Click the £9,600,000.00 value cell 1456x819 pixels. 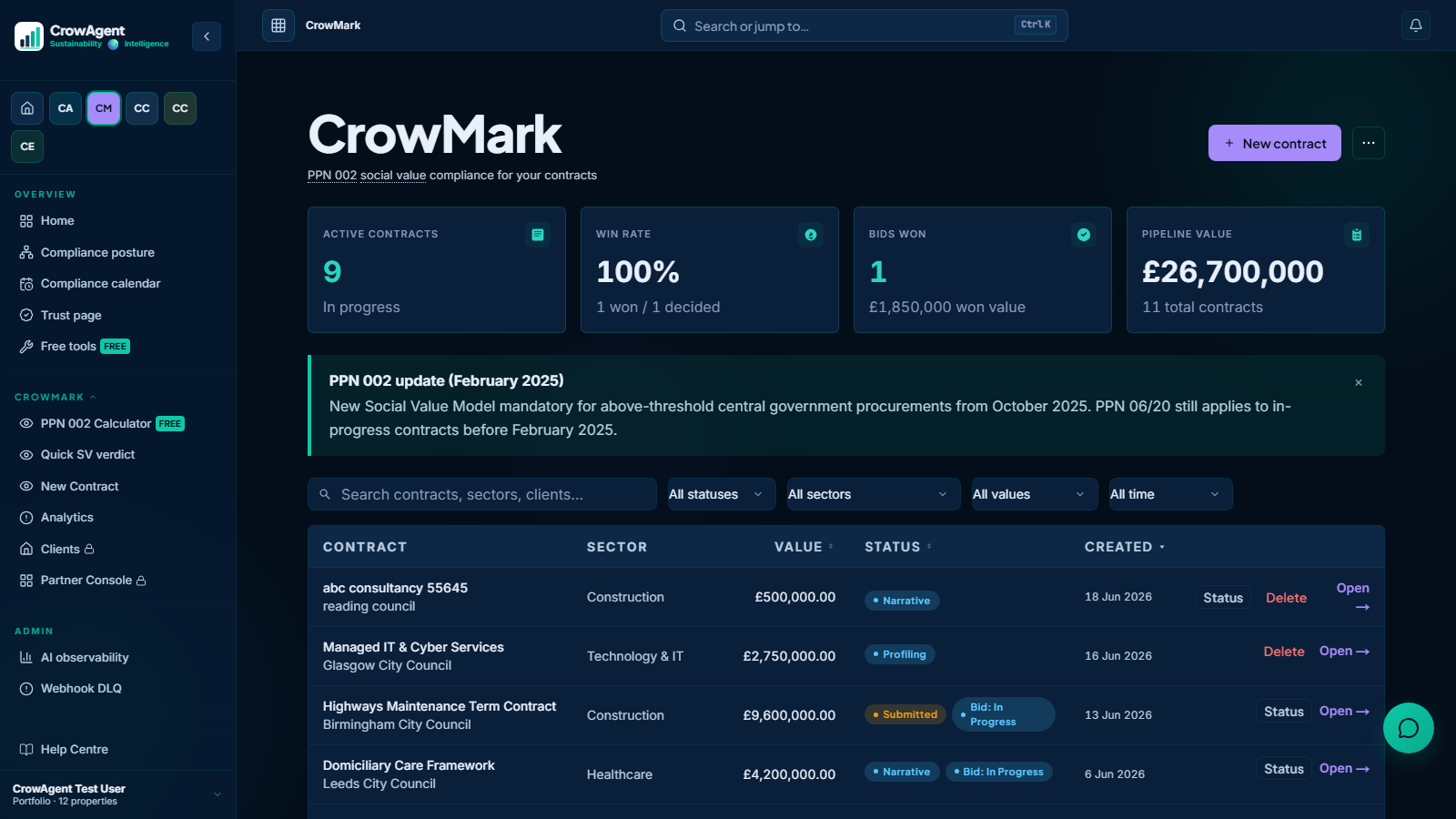coord(789,715)
